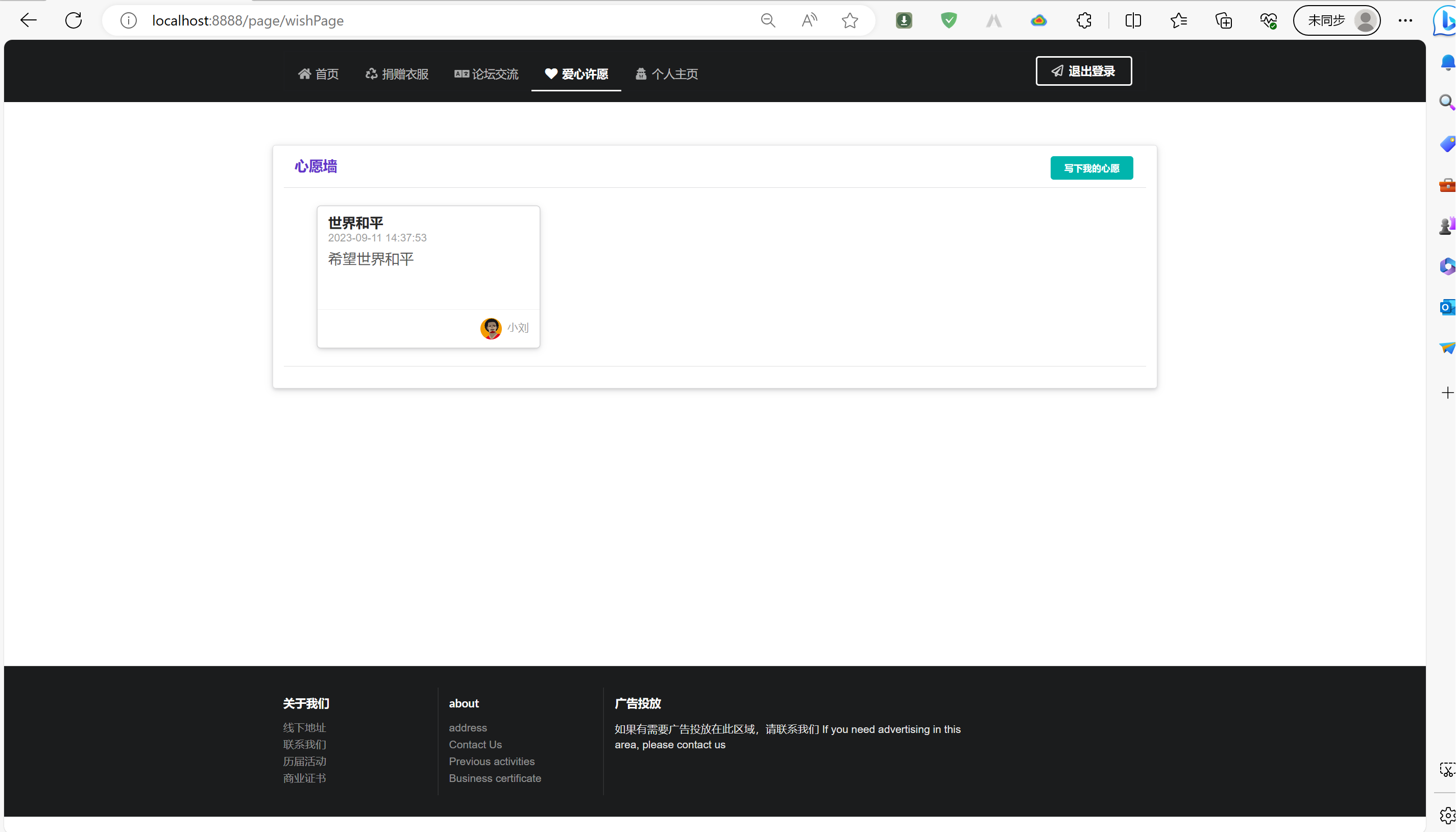Click the browser refresh icon
Viewport: 1456px width, 832px height.
[x=74, y=20]
